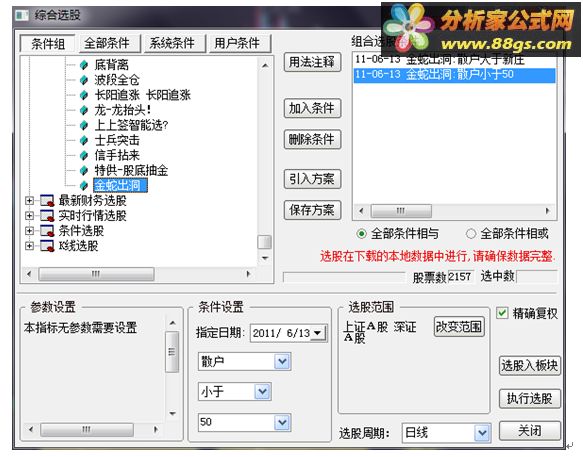The width and height of the screenshot is (583, 457).
Task: Click the diamond icon beside 波段全仓
Action: tap(84, 80)
